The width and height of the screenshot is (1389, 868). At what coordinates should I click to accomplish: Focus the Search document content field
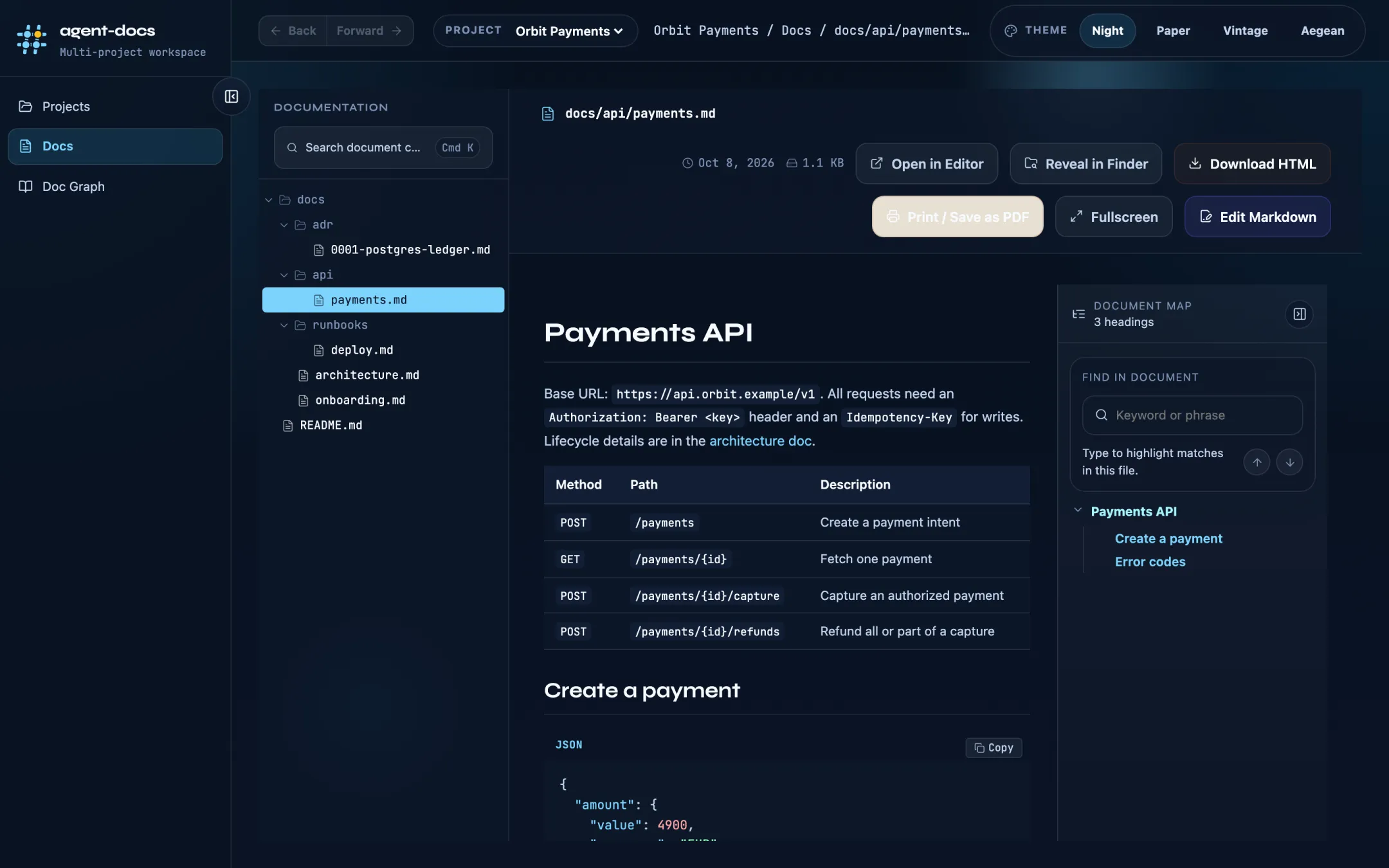pos(383,148)
